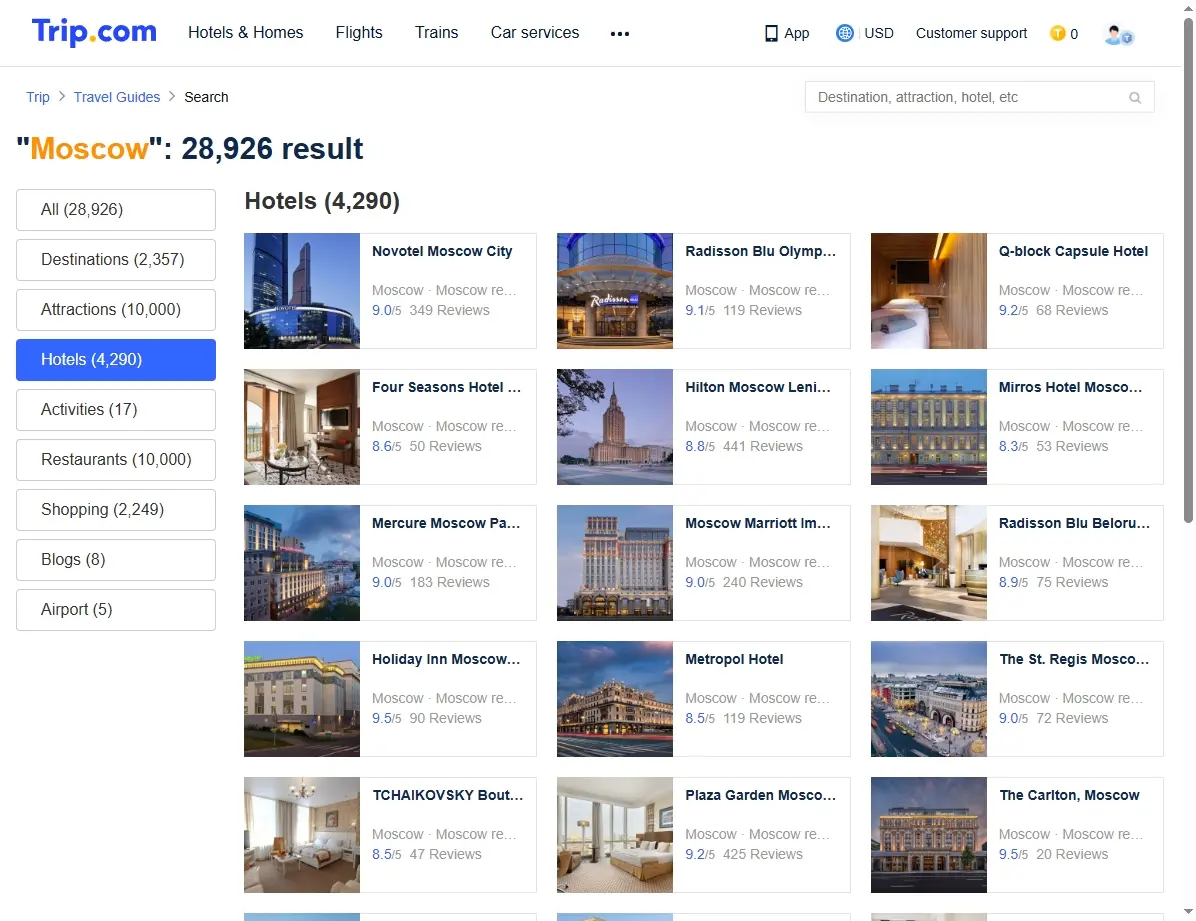
Task: Open Four Seasons Hotel photo
Action: coord(302,427)
